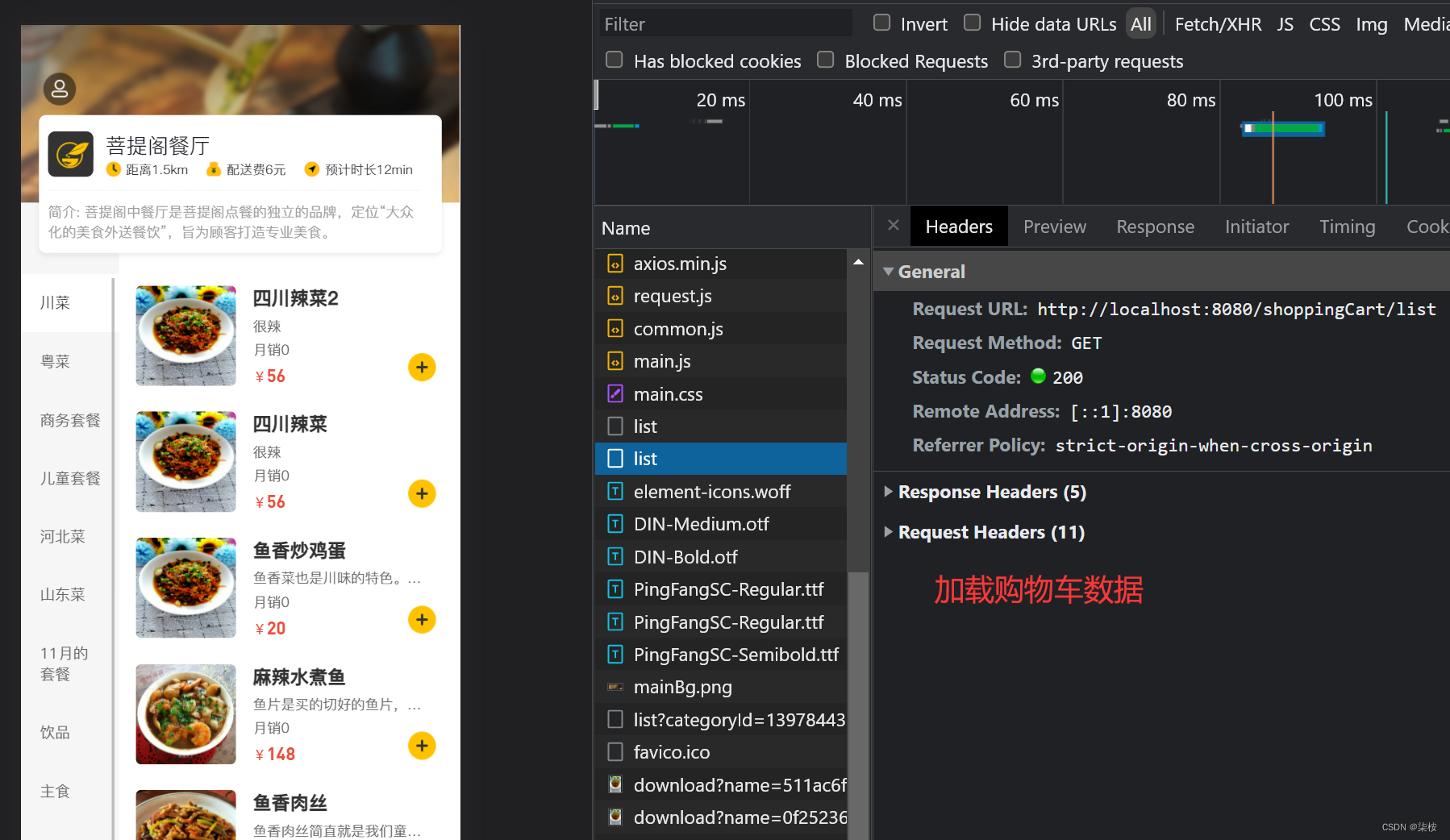Viewport: 1450px width, 840px height.
Task: Open 四川辣菜2 dish thumbnail
Action: (186, 335)
